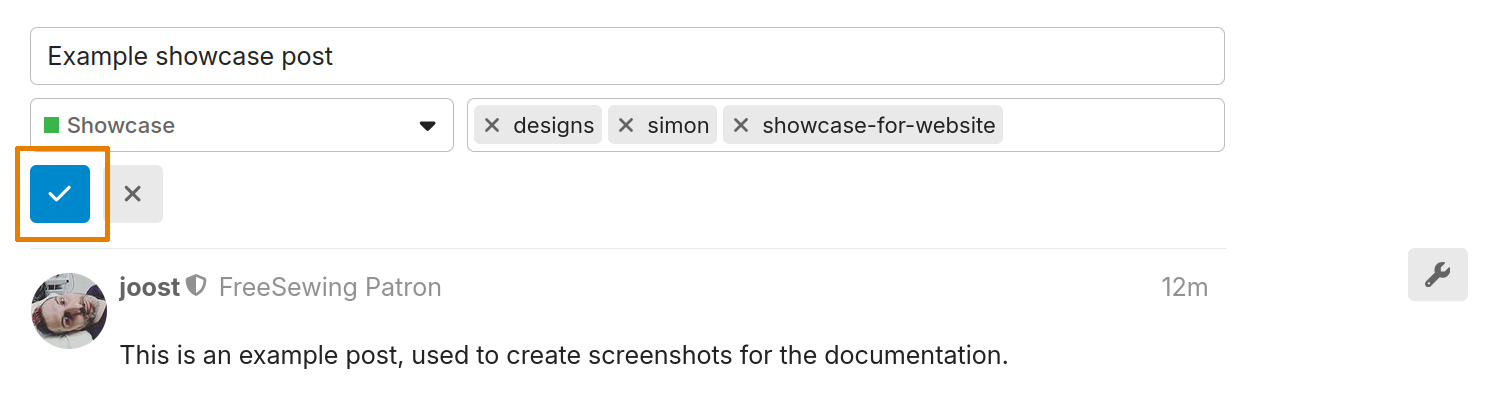Viewport: 1493px width, 394px height.
Task: Open the category selector showing Showcase
Action: coord(242,125)
